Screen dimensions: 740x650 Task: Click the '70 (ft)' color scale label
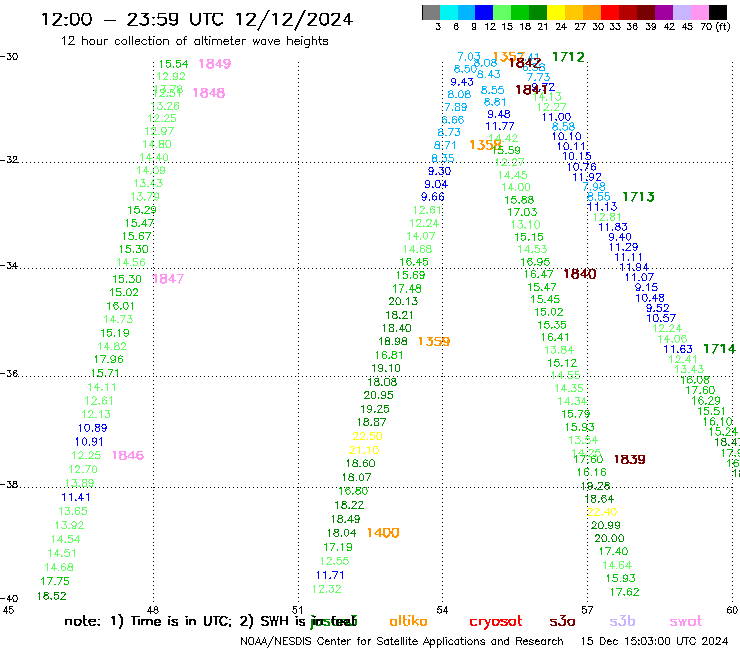pos(716,26)
